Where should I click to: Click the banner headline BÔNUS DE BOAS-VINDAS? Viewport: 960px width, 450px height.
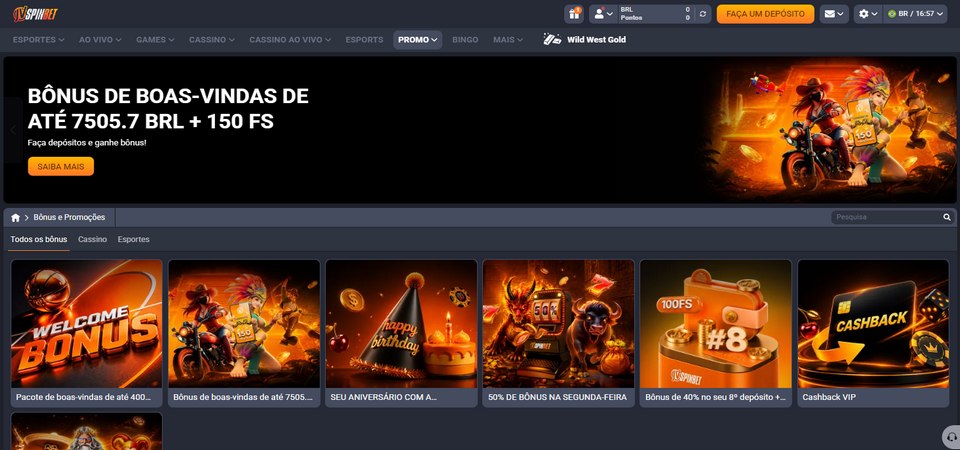click(168, 109)
